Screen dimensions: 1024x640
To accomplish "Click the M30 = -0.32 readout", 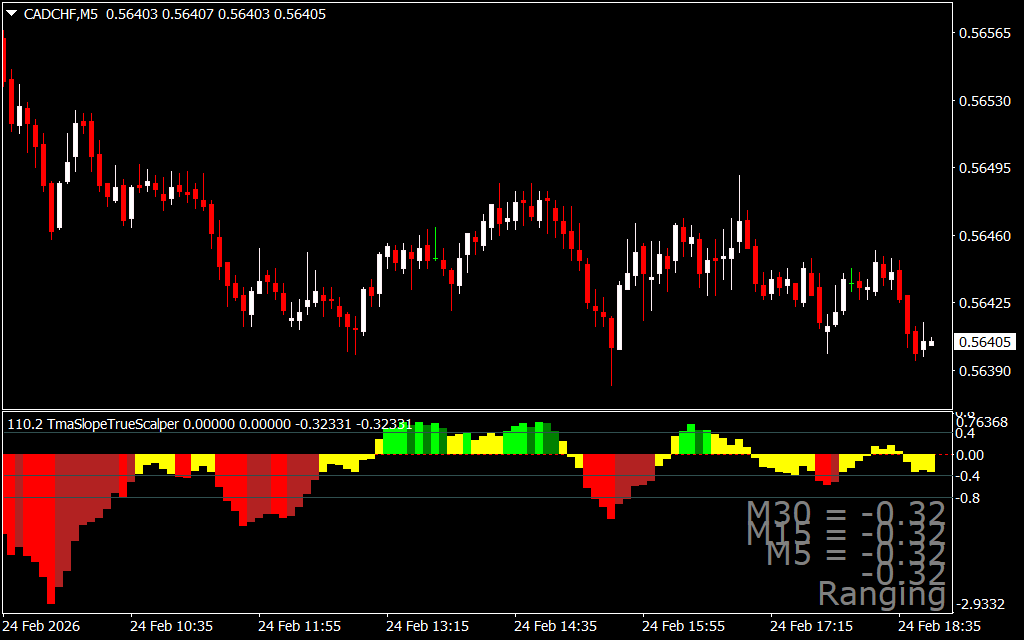I will click(845, 515).
